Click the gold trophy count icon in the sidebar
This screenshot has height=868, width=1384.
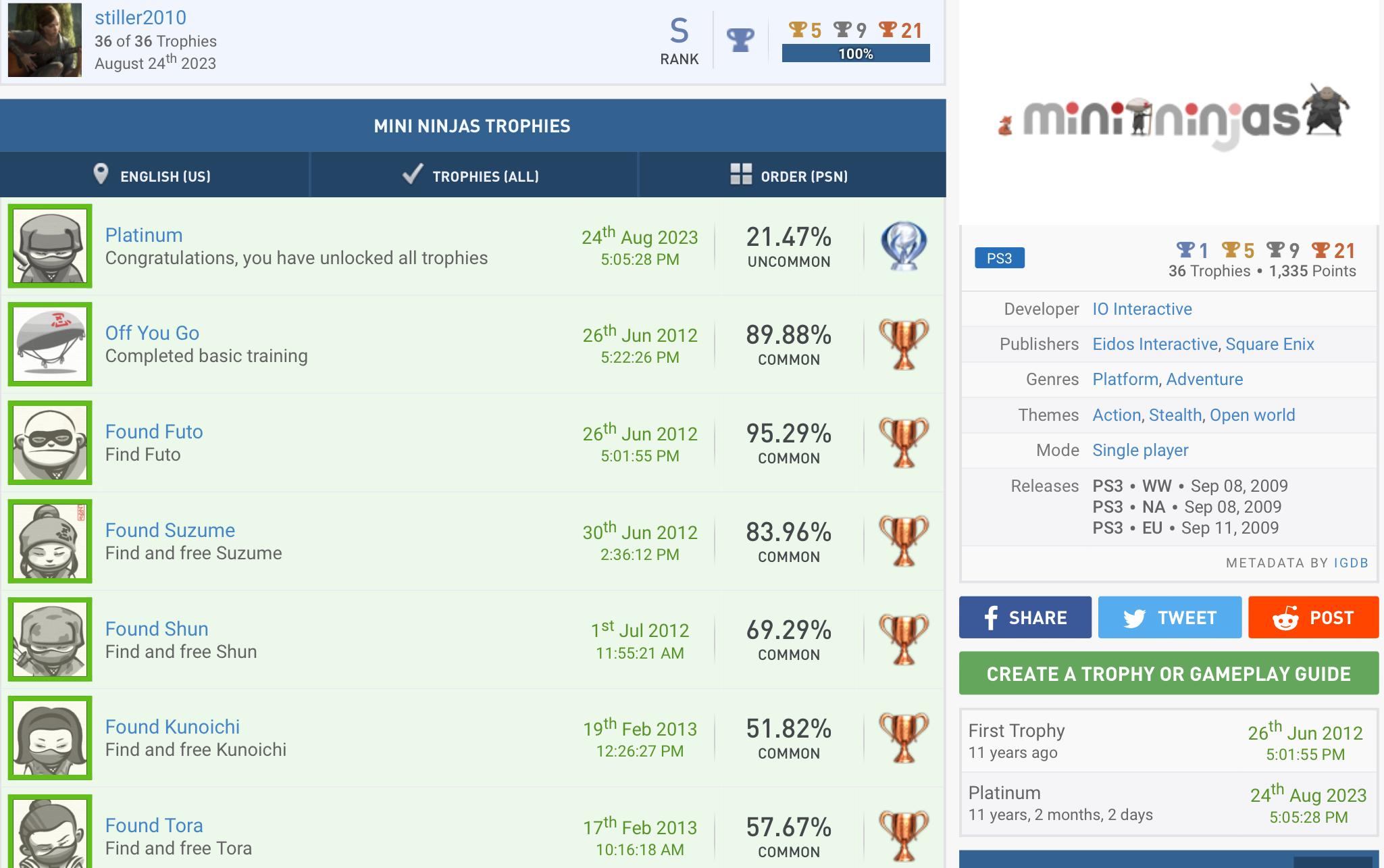point(1231,250)
